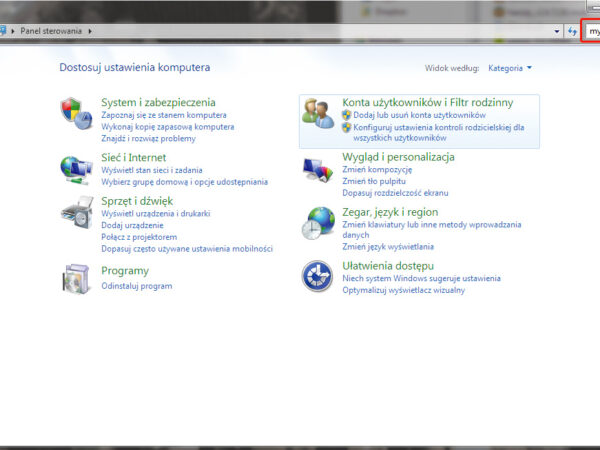
Task: Click the Konta użytkowników people icon
Action: point(319,112)
